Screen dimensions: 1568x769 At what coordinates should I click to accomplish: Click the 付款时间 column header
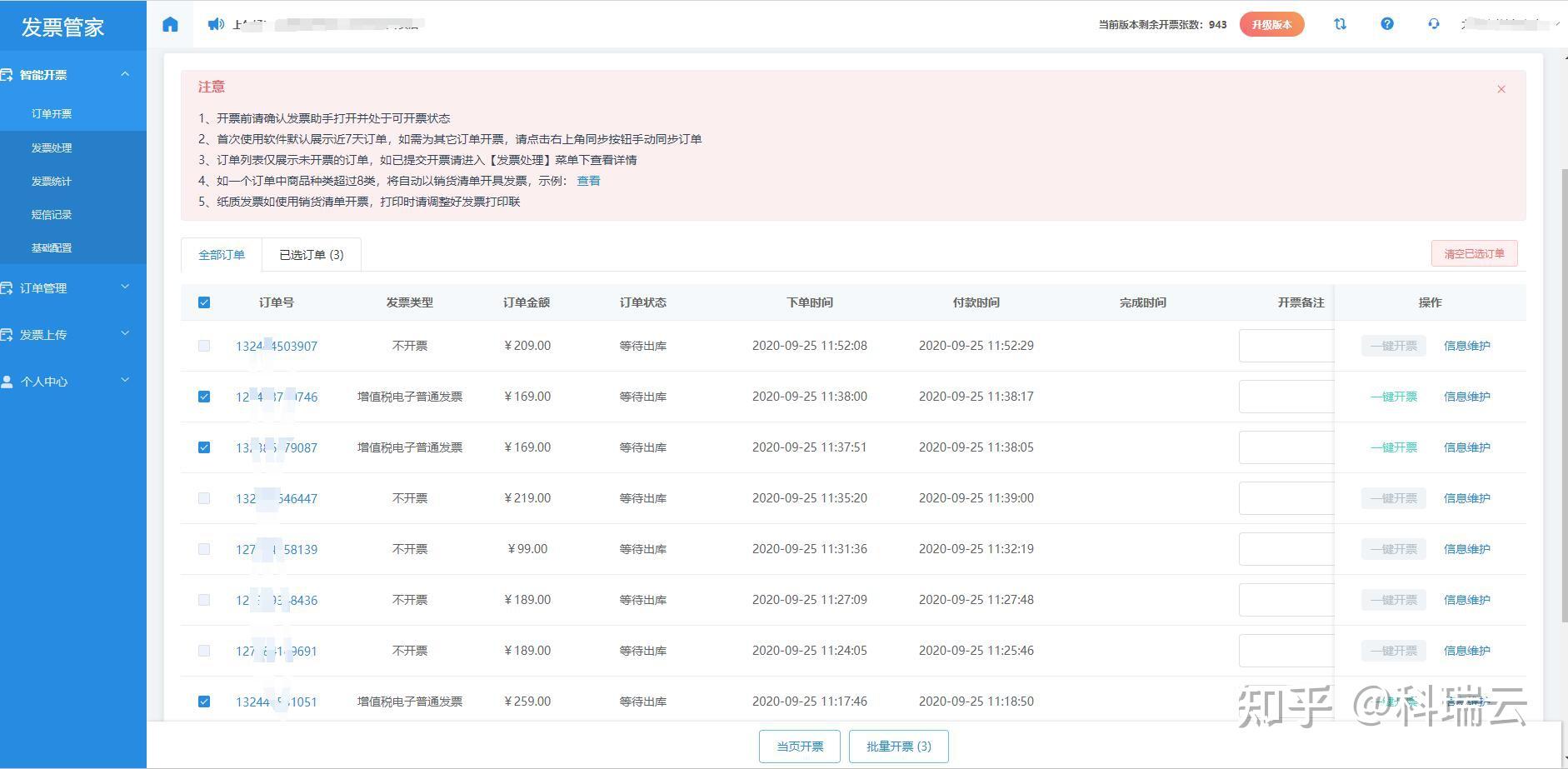(x=976, y=302)
